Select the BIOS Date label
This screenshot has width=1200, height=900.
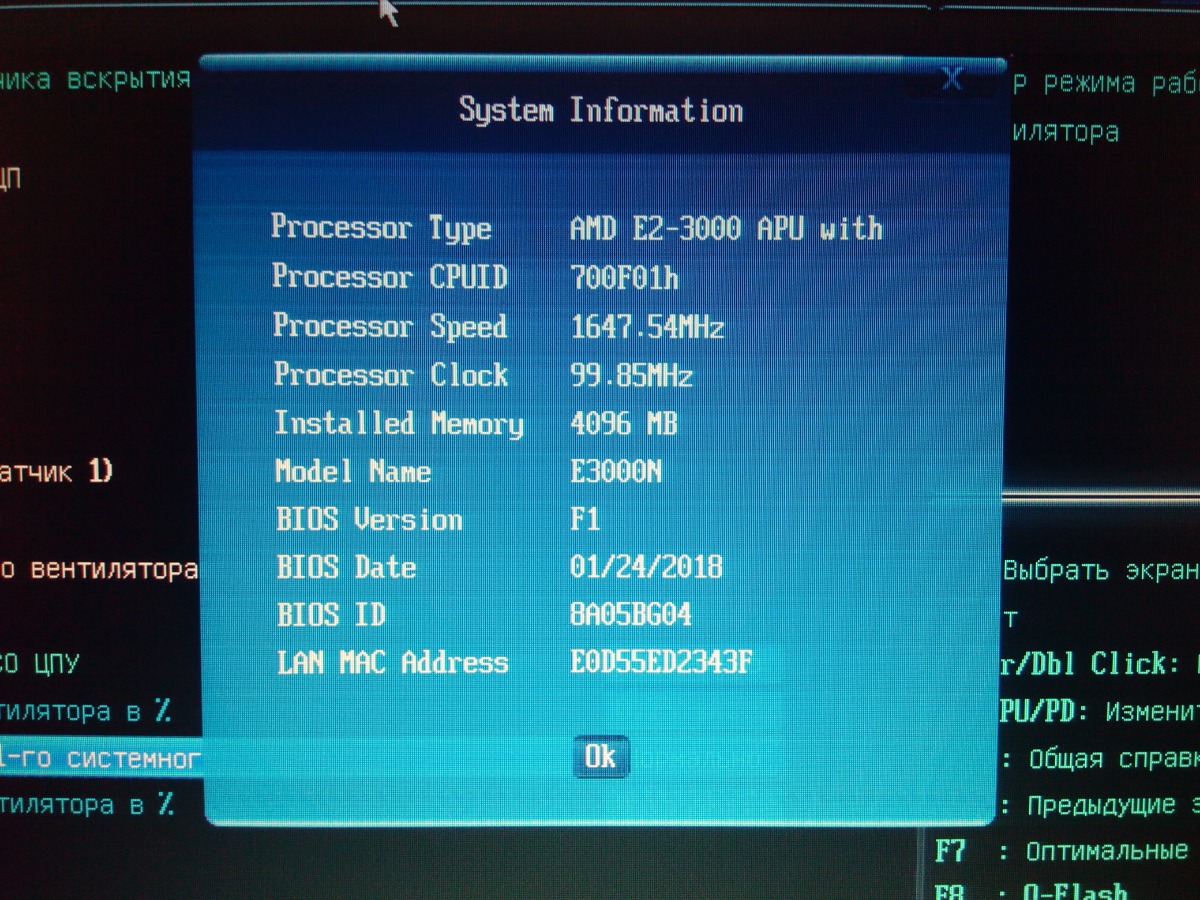tap(346, 567)
